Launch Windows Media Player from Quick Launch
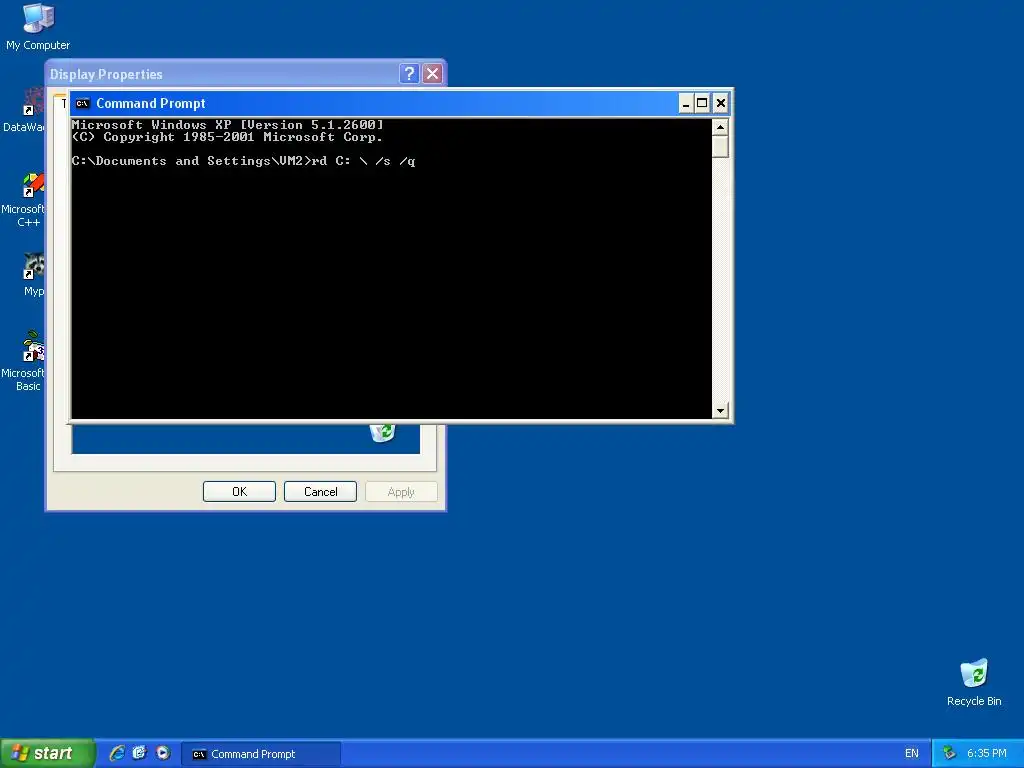1024x768 pixels. point(163,753)
